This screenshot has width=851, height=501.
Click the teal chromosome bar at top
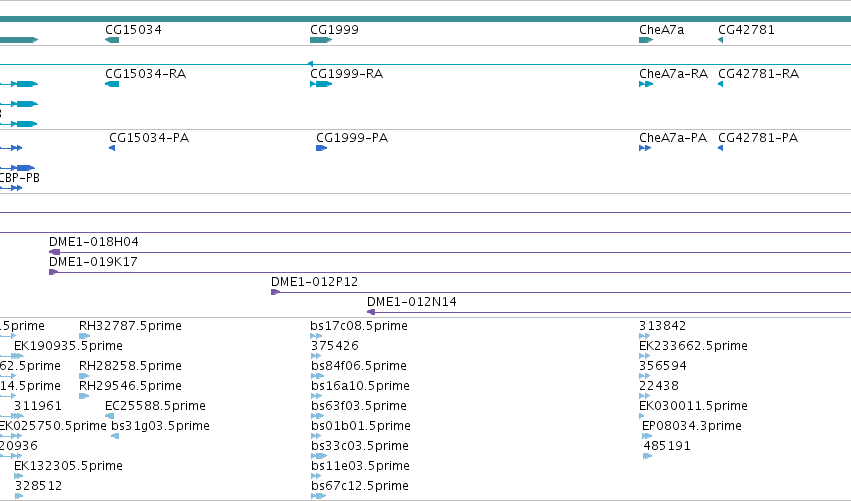tap(426, 19)
